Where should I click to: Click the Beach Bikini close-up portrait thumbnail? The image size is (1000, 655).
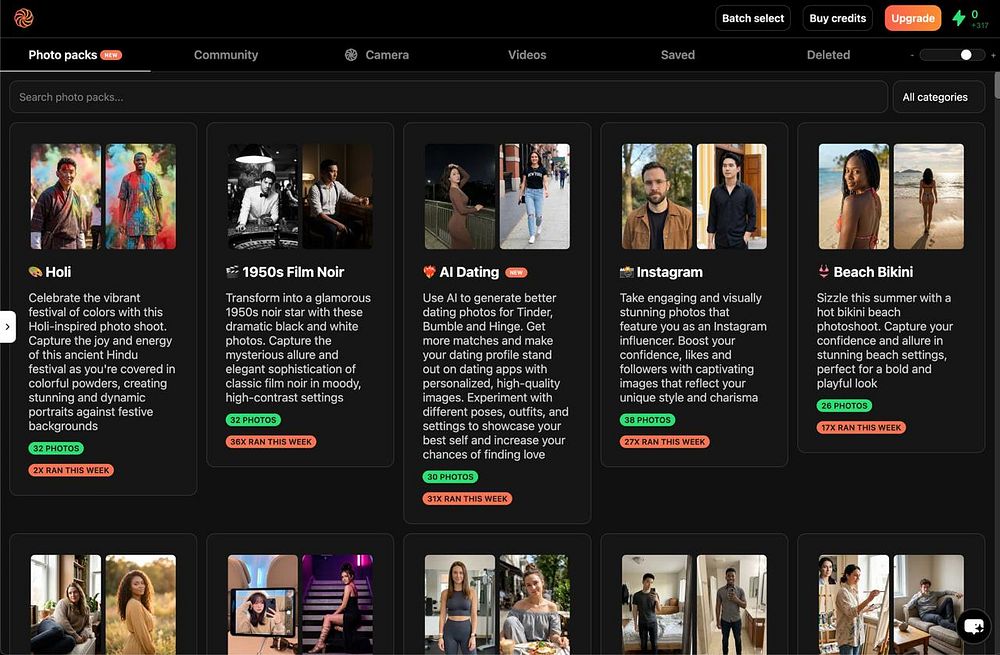coord(854,196)
